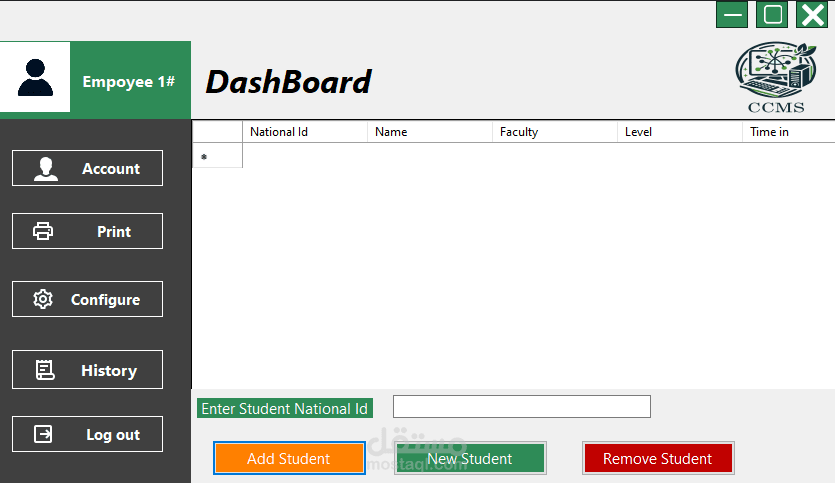This screenshot has height=483, width=835.
Task: Click the Level column header
Action: [x=680, y=132]
